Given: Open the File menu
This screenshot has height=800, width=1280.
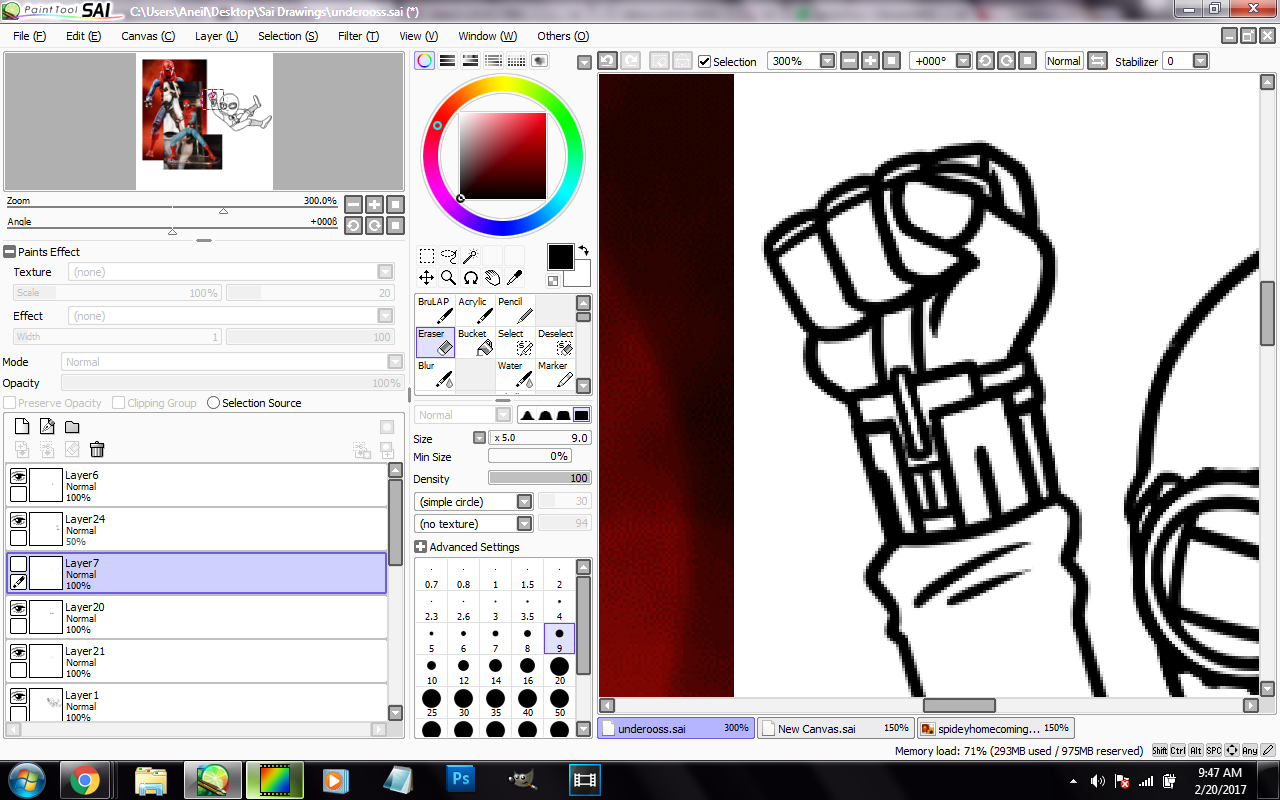Looking at the screenshot, I should (x=30, y=36).
